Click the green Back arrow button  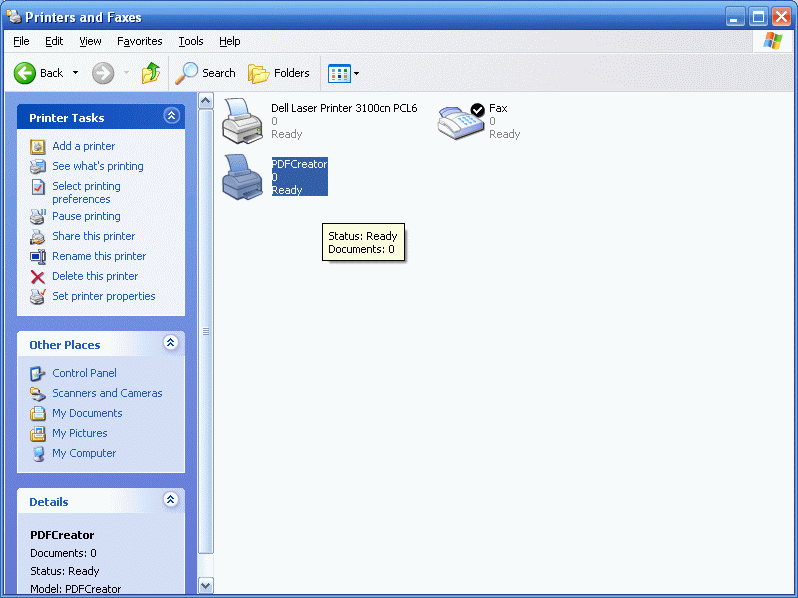pos(24,73)
